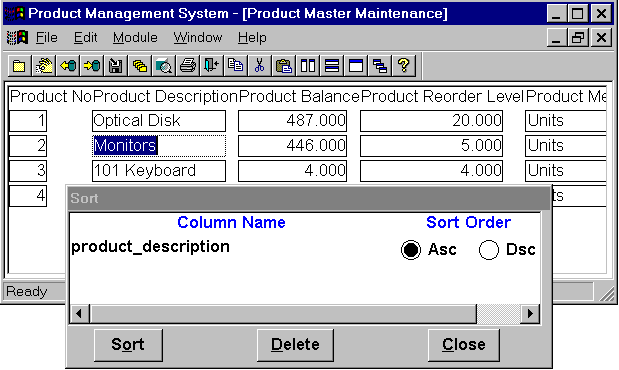This screenshot has width=619, height=370.
Task: Click the right-arrow database update icon
Action: coord(92,66)
